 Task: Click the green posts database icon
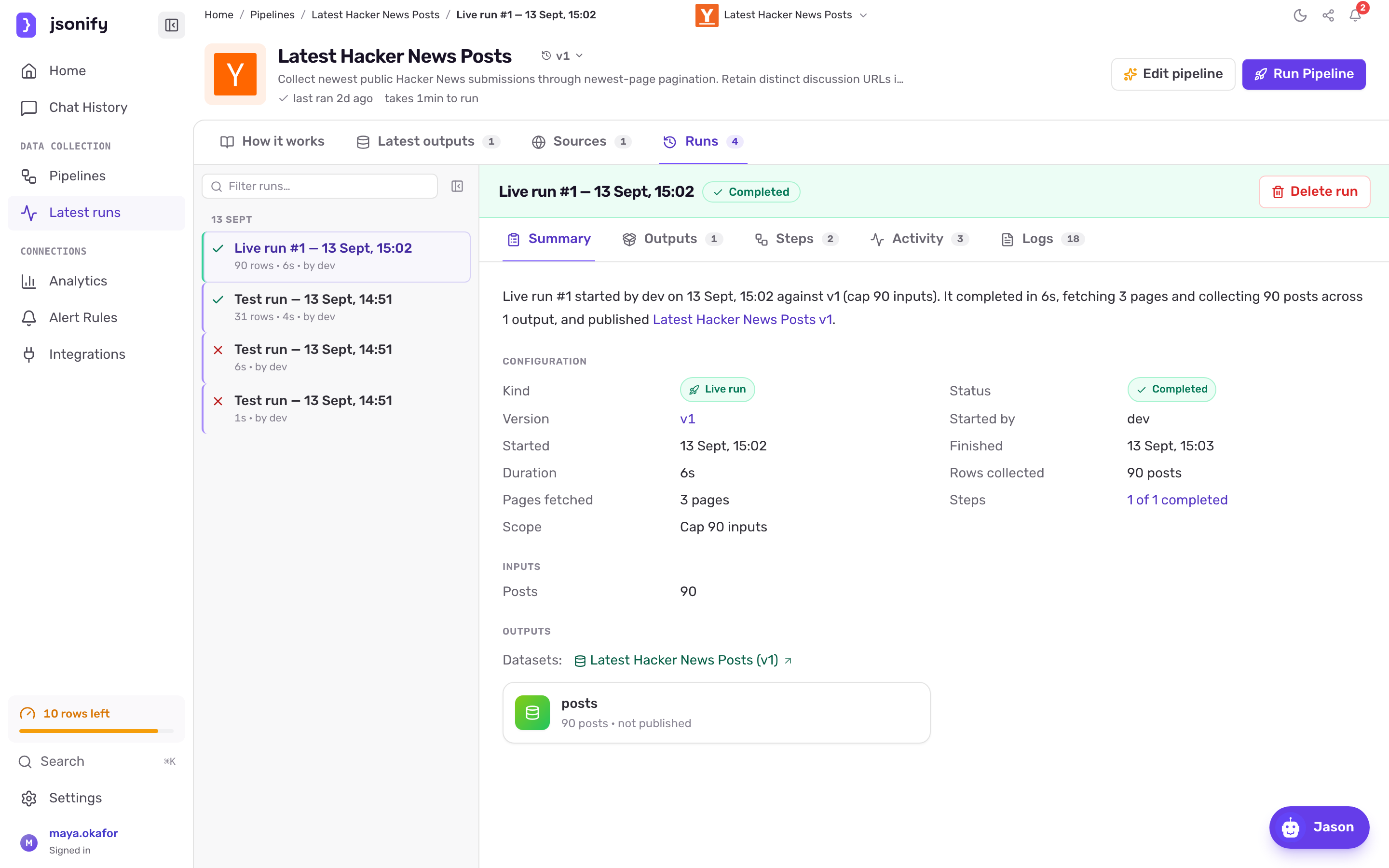point(532,712)
